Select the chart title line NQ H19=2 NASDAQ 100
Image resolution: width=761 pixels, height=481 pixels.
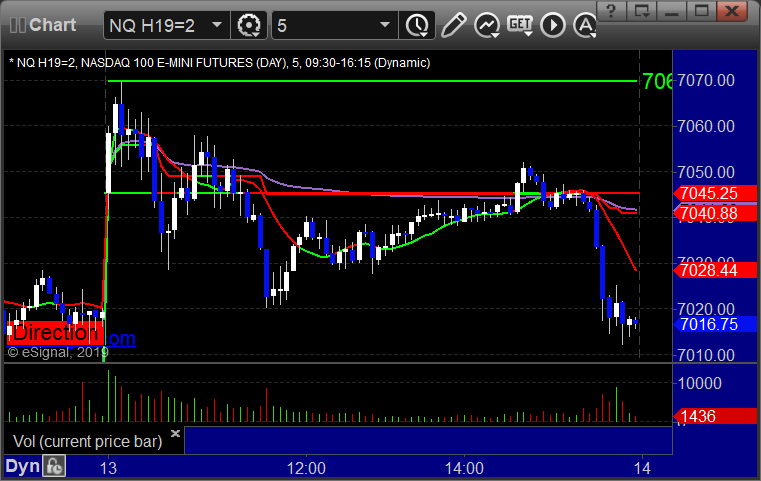pyautogui.click(x=219, y=63)
